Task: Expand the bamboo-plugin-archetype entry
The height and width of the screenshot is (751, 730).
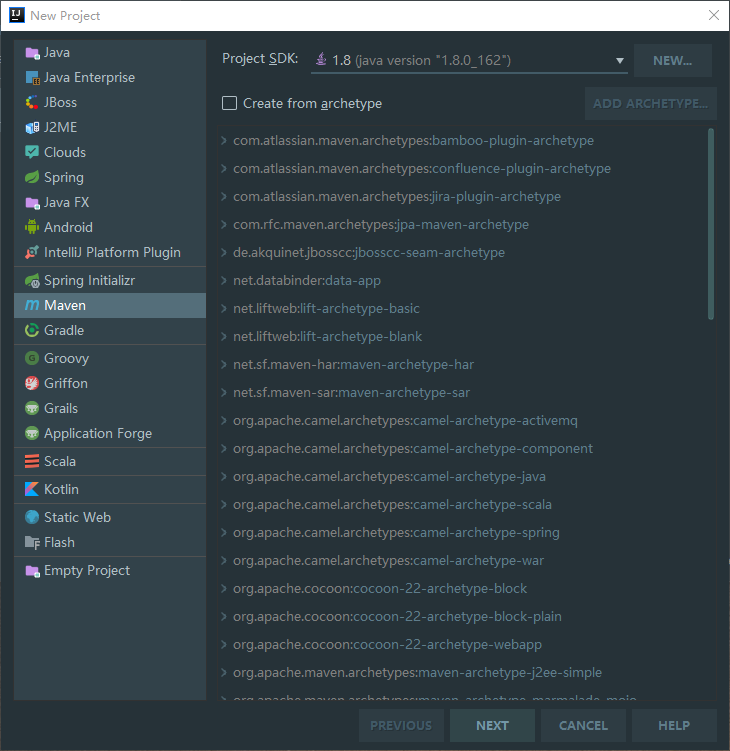Action: (224, 141)
